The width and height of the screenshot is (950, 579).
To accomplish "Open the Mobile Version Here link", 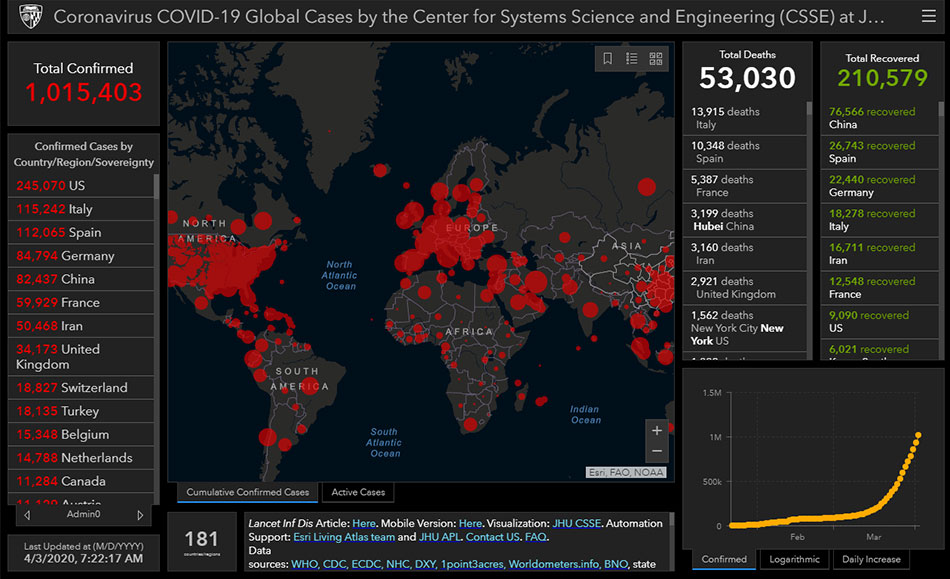I will [470, 523].
